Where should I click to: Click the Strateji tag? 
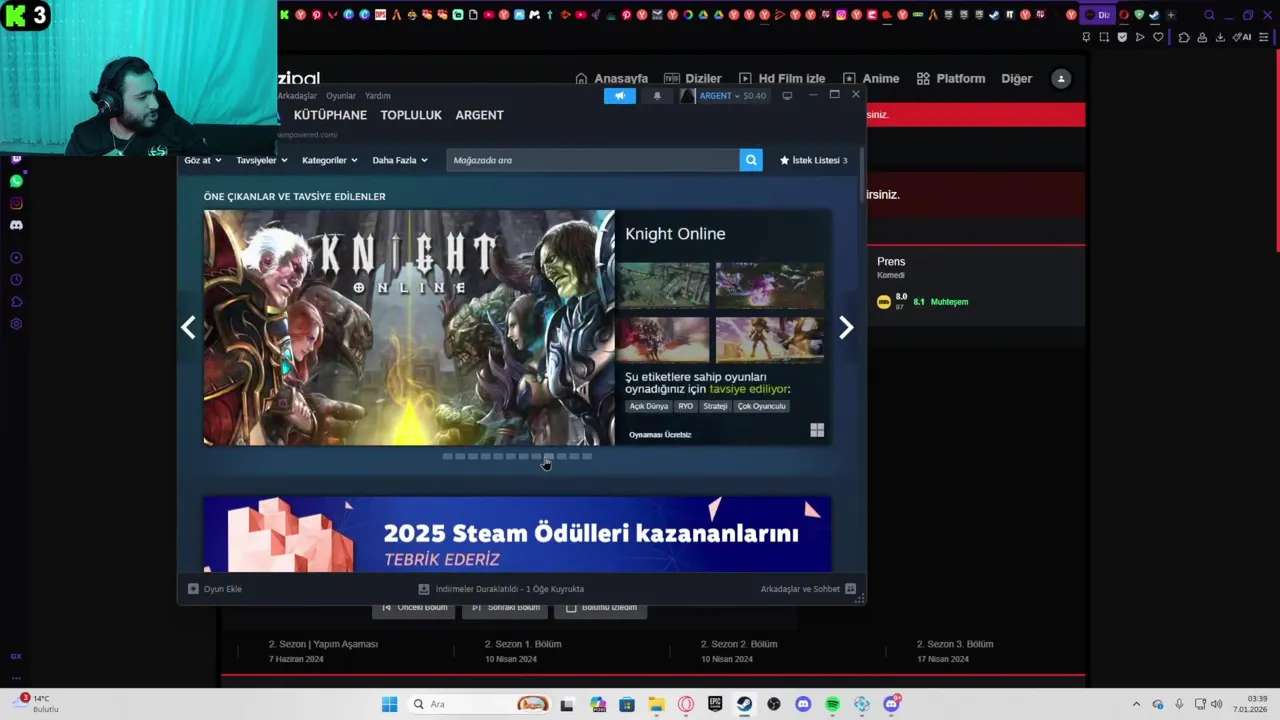715,406
